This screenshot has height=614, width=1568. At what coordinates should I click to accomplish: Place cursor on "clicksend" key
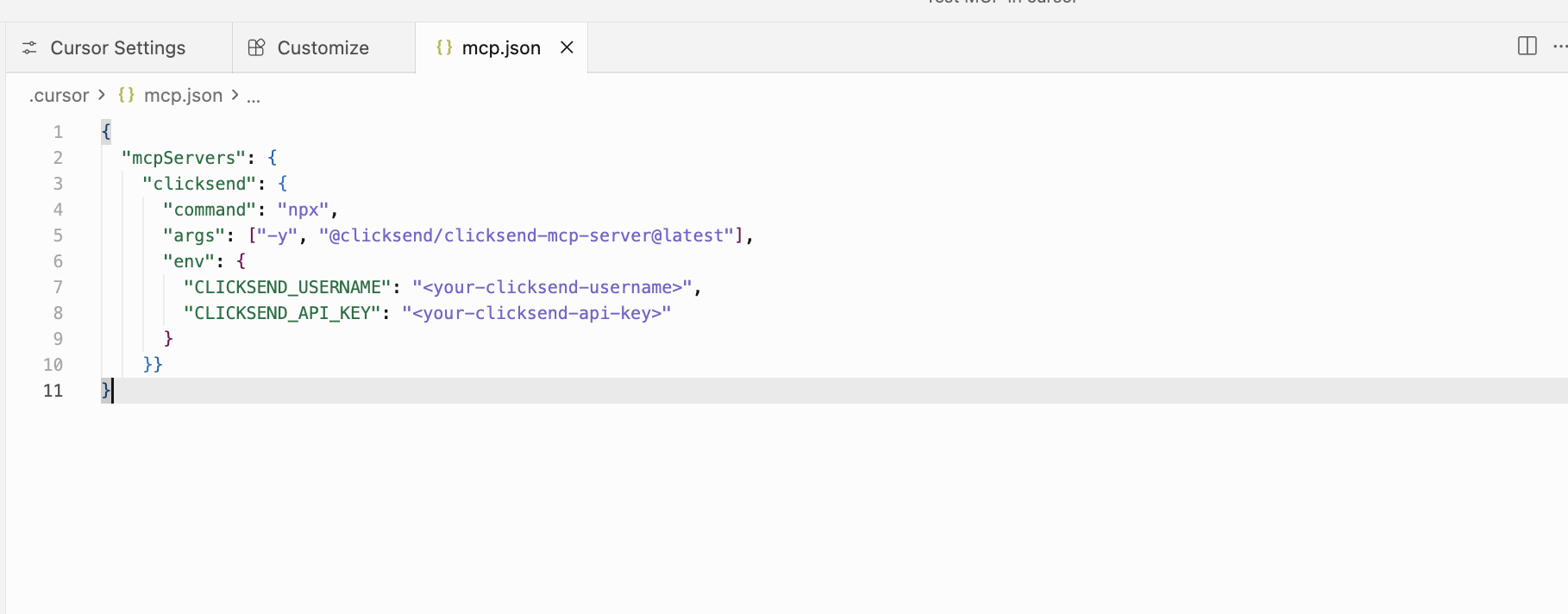pyautogui.click(x=199, y=184)
